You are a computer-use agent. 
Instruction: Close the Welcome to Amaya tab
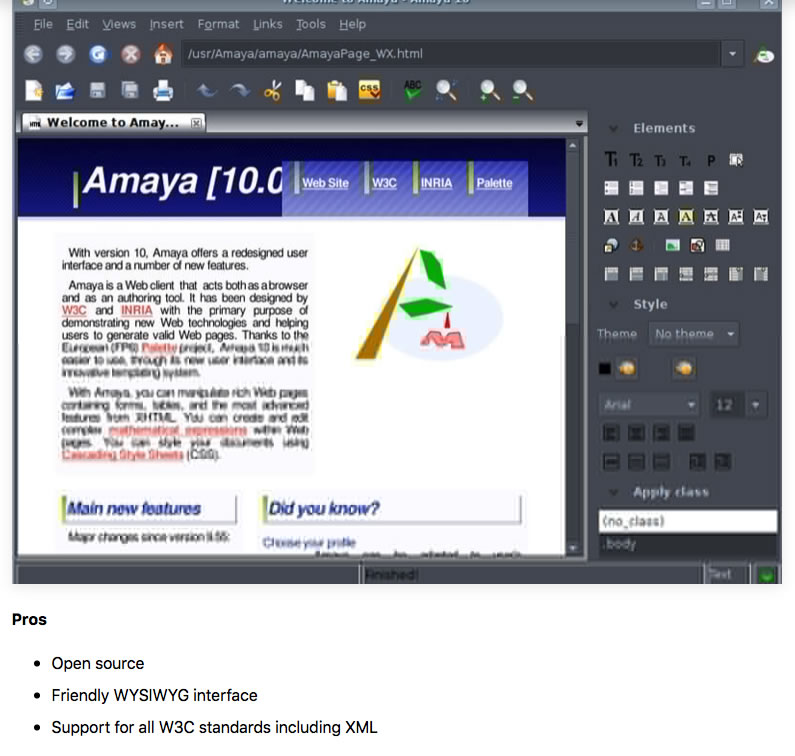pyautogui.click(x=196, y=123)
